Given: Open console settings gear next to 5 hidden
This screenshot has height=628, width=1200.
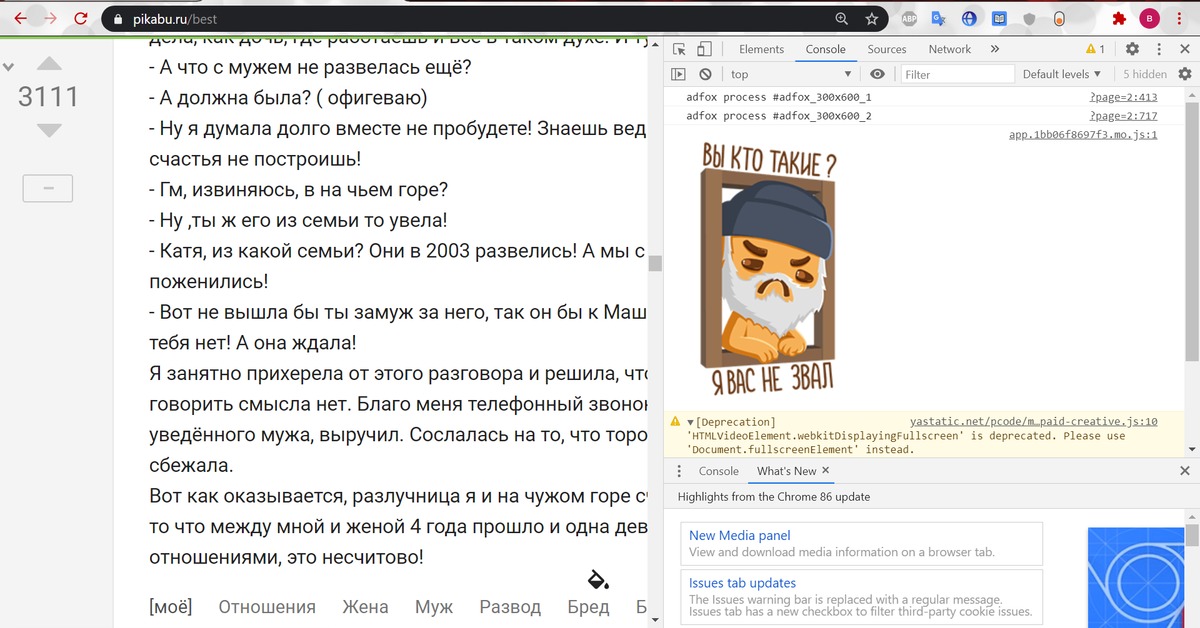Looking at the screenshot, I should point(1185,74).
